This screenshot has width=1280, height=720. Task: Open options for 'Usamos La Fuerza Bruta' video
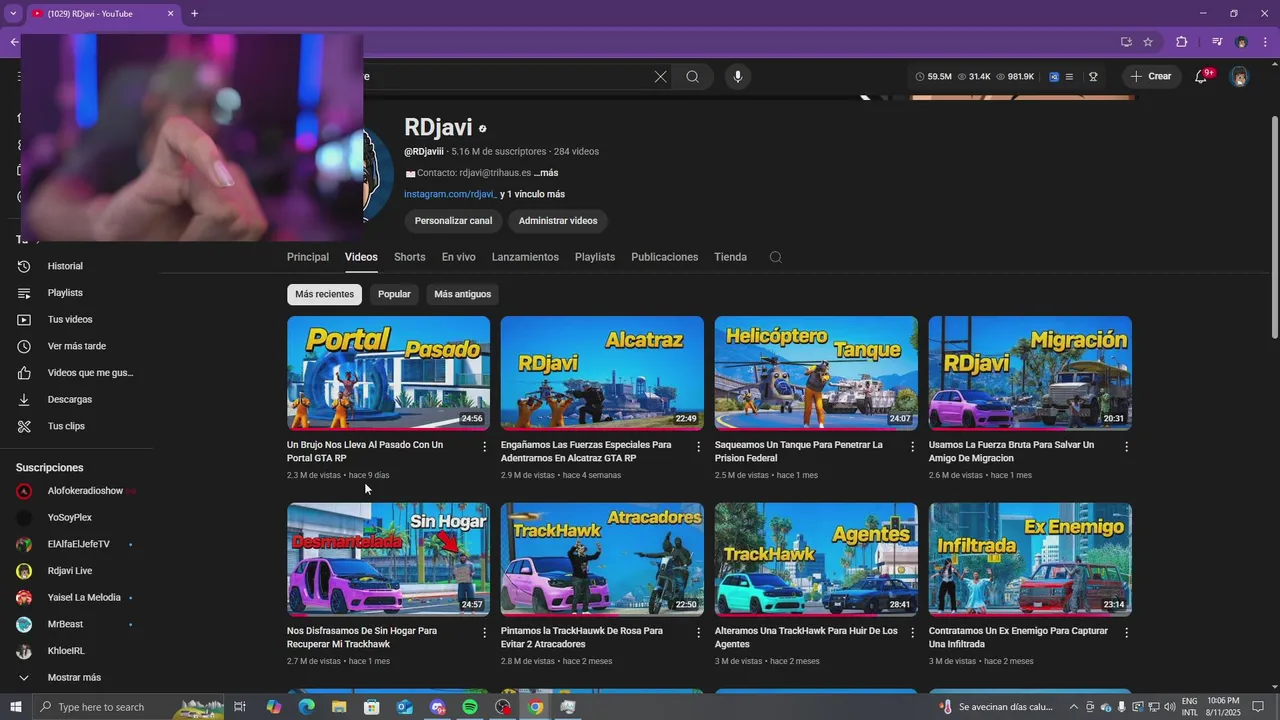point(1126,447)
